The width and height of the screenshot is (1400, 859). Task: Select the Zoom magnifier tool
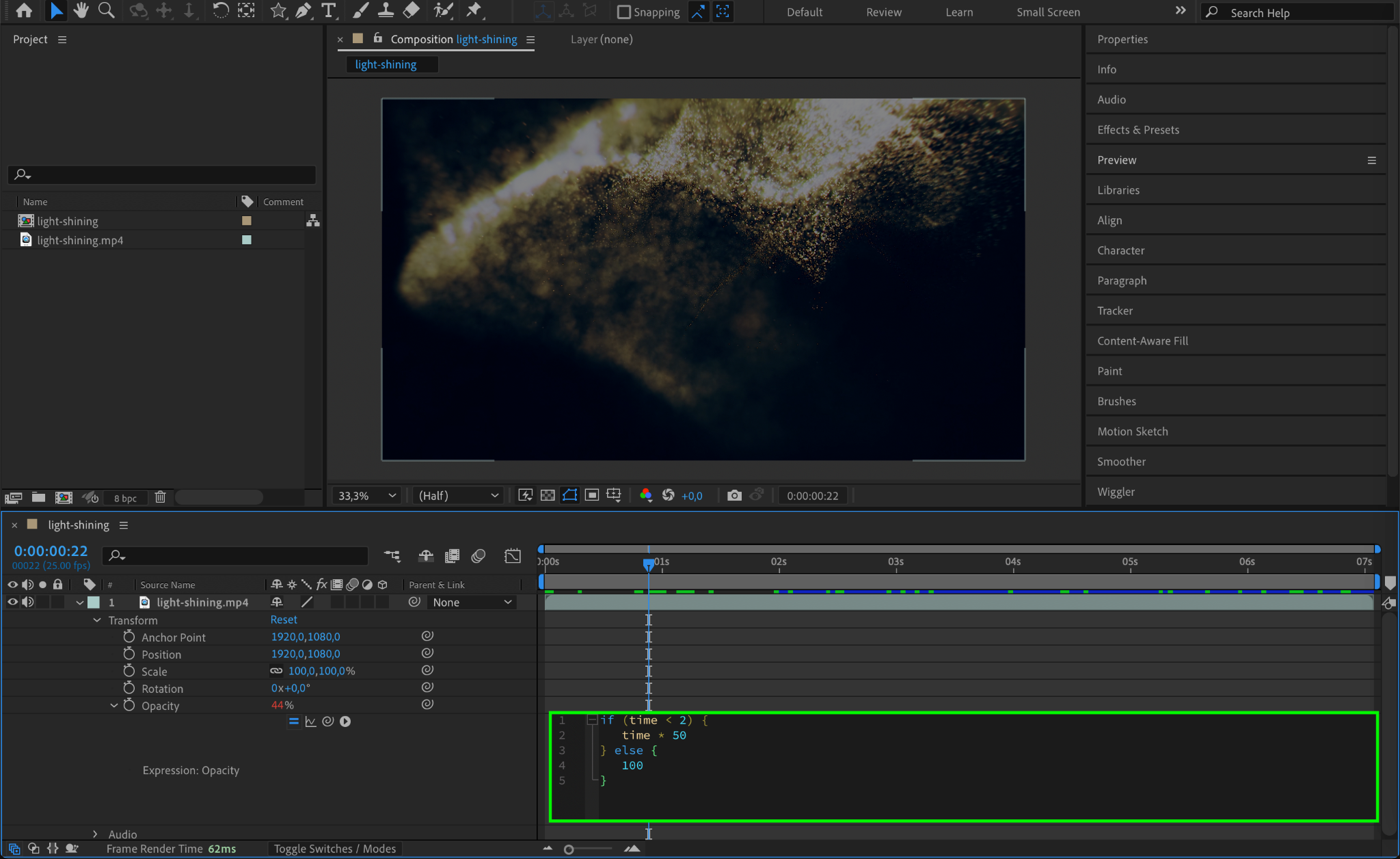click(x=106, y=11)
